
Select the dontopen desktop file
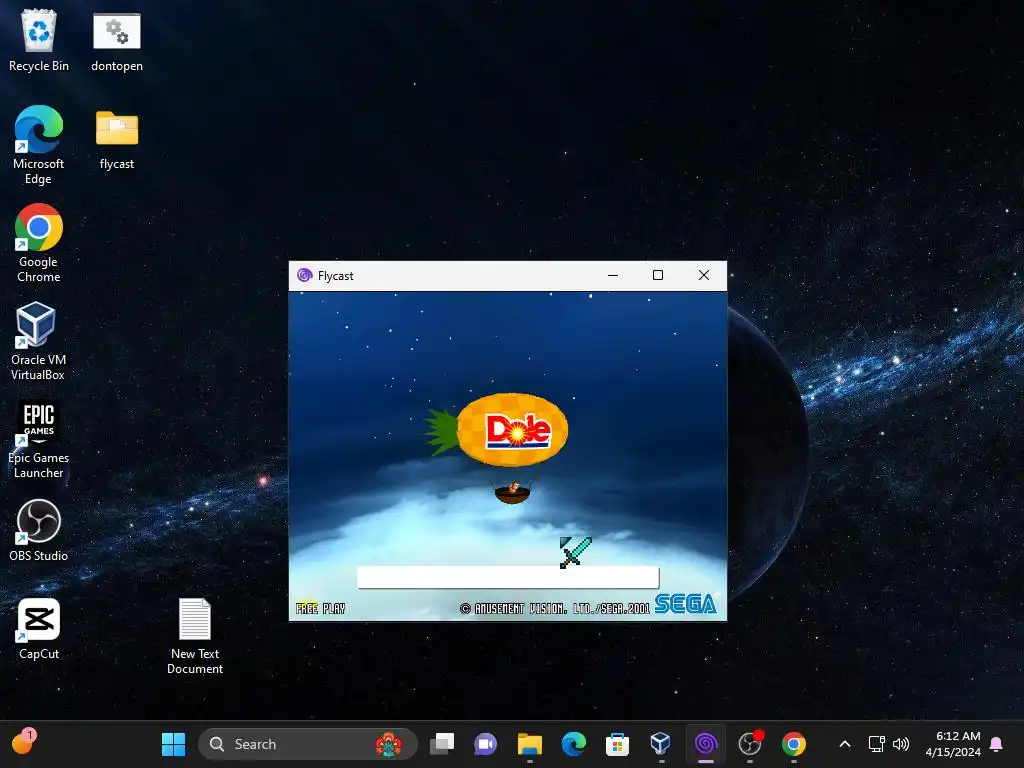[x=117, y=40]
